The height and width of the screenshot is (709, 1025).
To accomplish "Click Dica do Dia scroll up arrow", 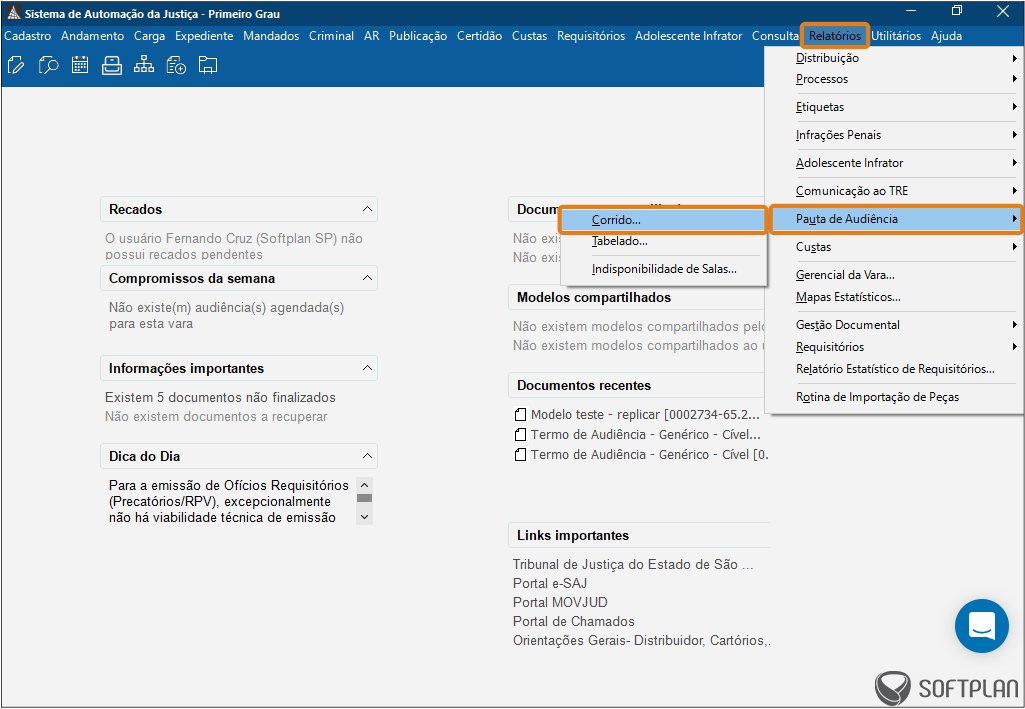I will click(x=365, y=485).
